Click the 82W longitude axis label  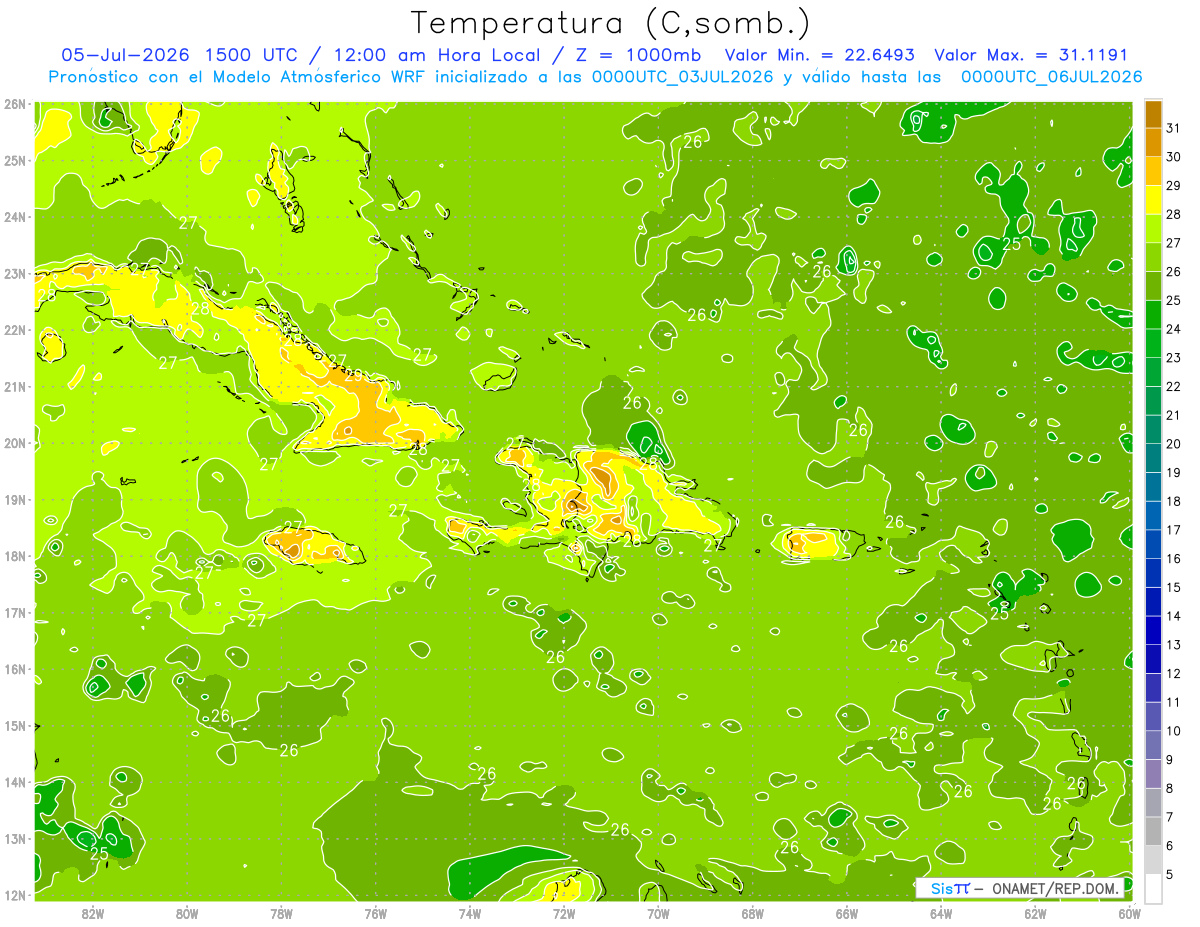pyautogui.click(x=93, y=914)
